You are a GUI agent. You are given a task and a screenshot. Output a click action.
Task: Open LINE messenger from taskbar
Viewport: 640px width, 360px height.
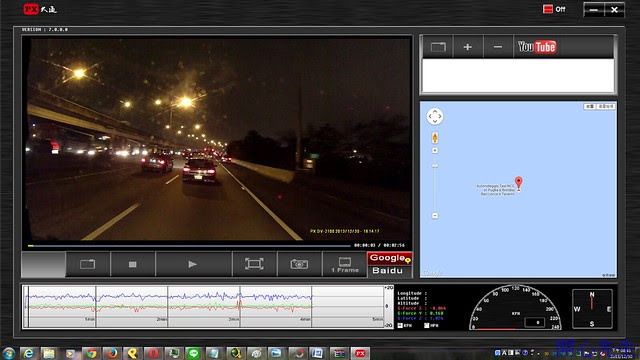[x=193, y=353]
